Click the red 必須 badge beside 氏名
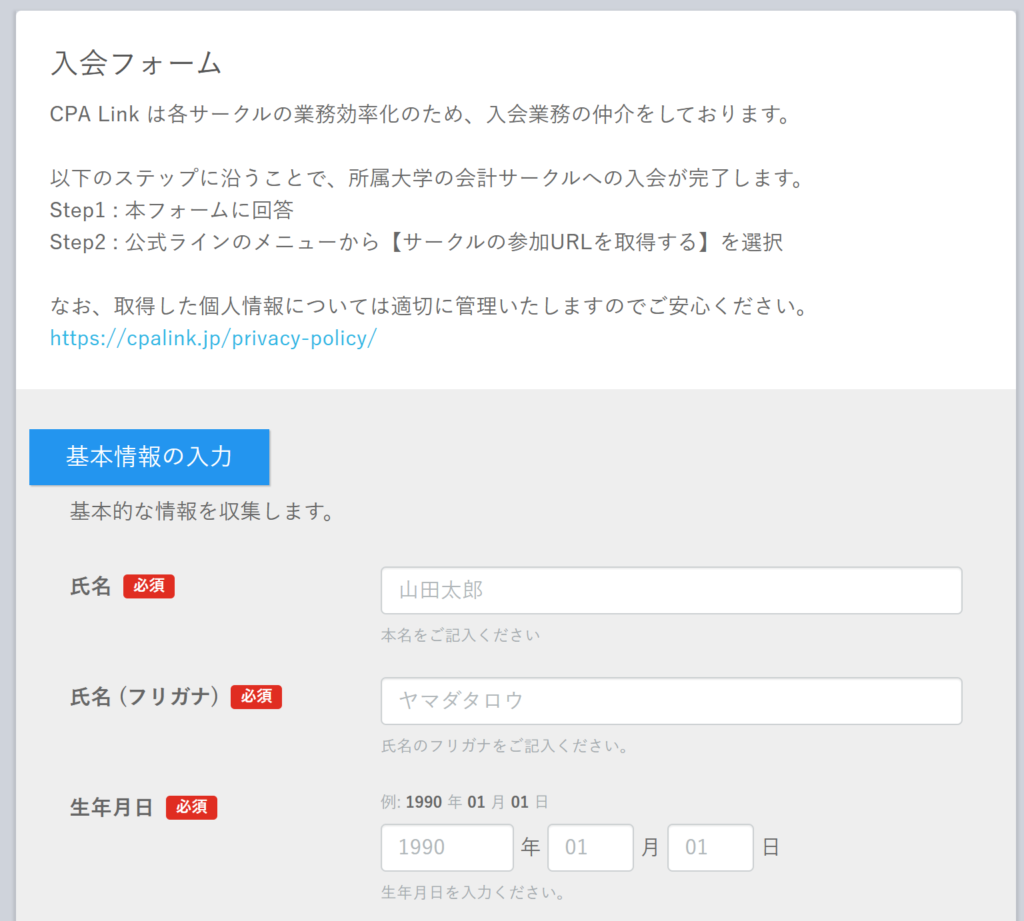Screen dimensions: 1024x921 coord(149,586)
